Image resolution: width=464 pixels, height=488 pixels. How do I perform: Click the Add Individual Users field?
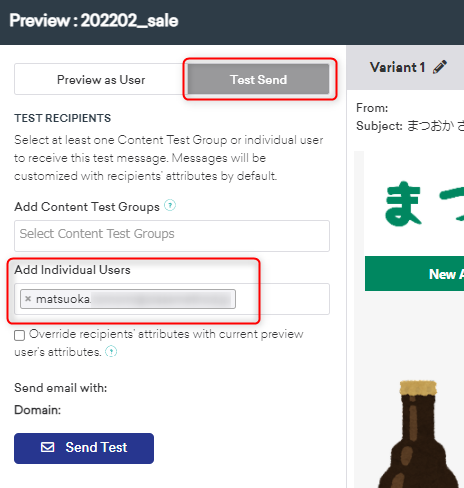(x=172, y=299)
